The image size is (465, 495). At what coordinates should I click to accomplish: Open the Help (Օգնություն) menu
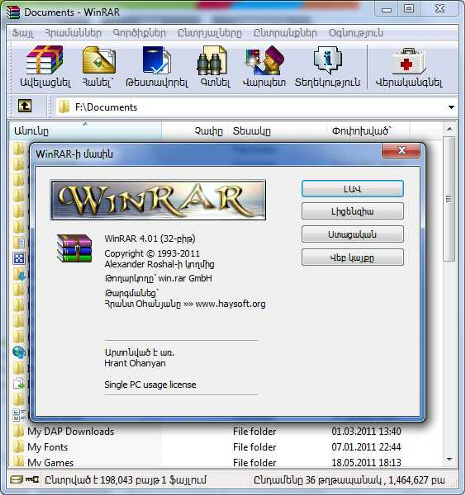(x=356, y=33)
